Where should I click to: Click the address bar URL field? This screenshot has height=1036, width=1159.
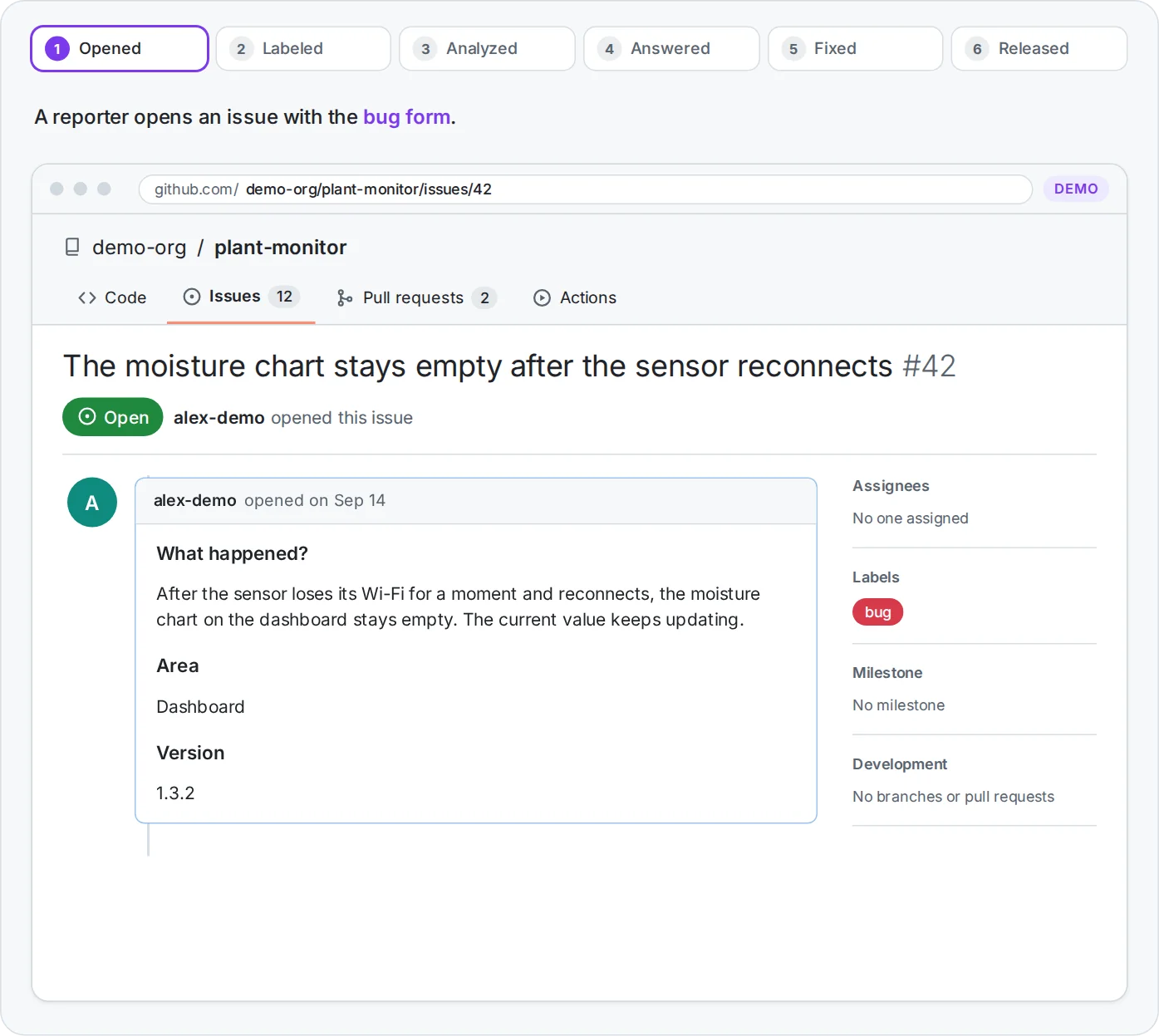[586, 189]
